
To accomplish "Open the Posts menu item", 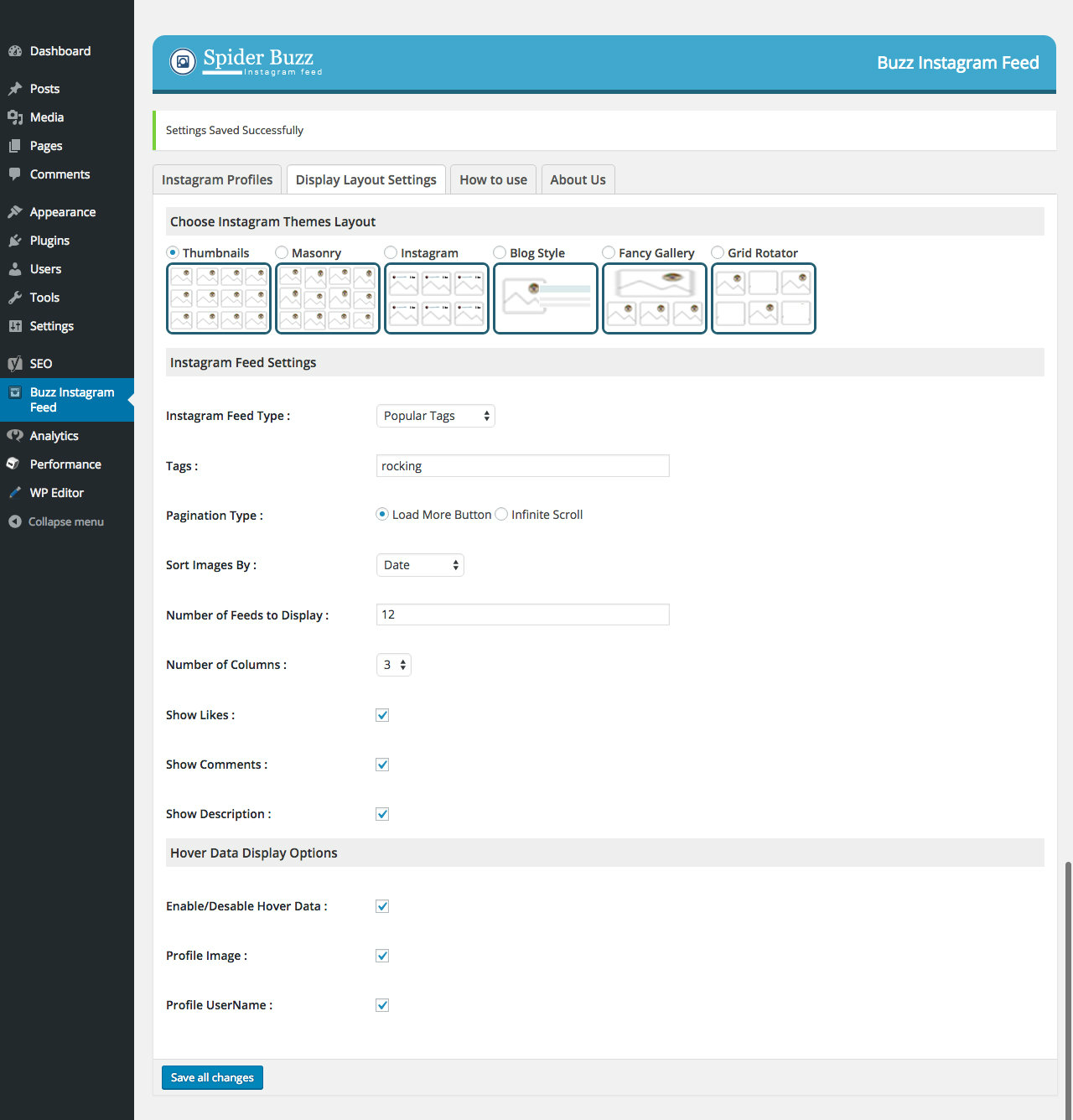I will [x=67, y=89].
